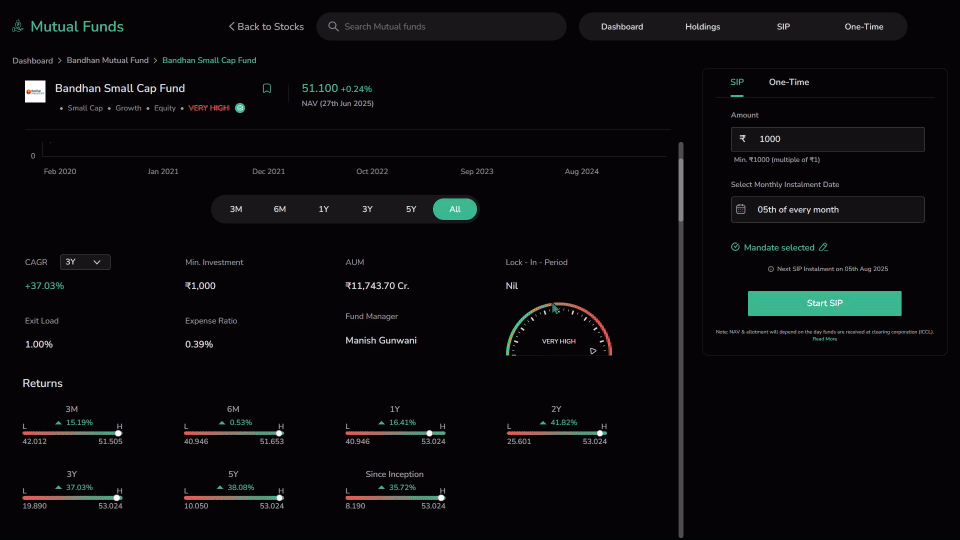Click the CAGR value +37.03%
Screen dimensions: 960x540
pos(44,286)
